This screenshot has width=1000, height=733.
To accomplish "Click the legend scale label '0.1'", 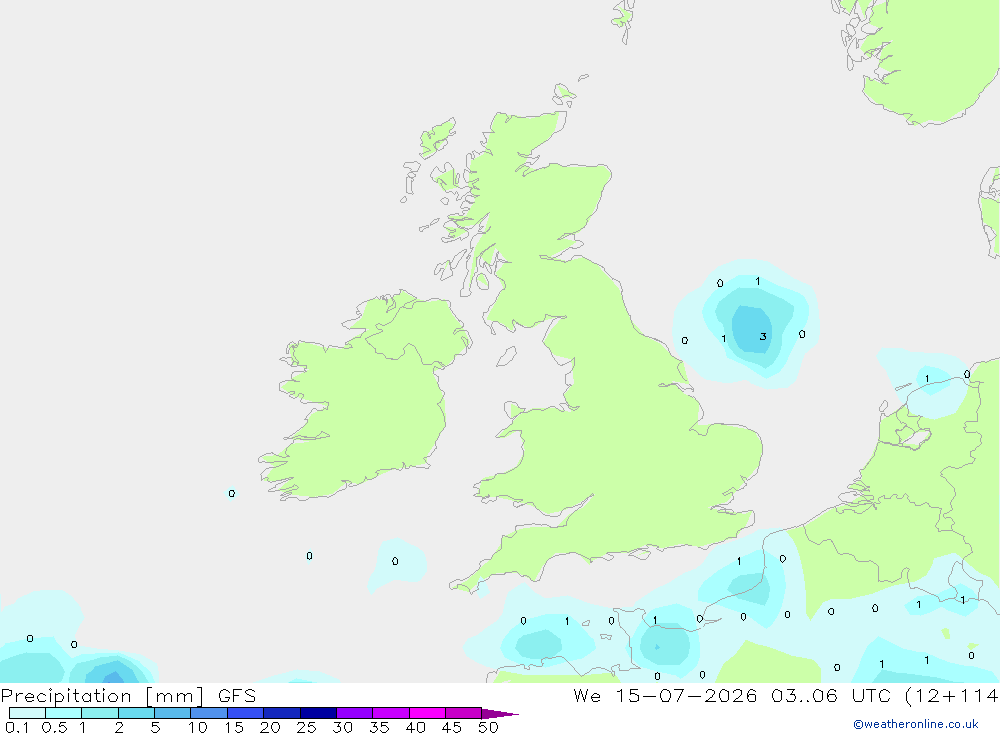I will (17, 727).
